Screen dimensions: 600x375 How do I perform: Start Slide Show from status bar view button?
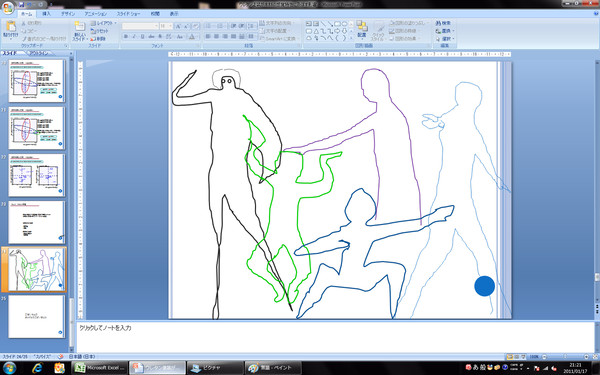coord(523,357)
